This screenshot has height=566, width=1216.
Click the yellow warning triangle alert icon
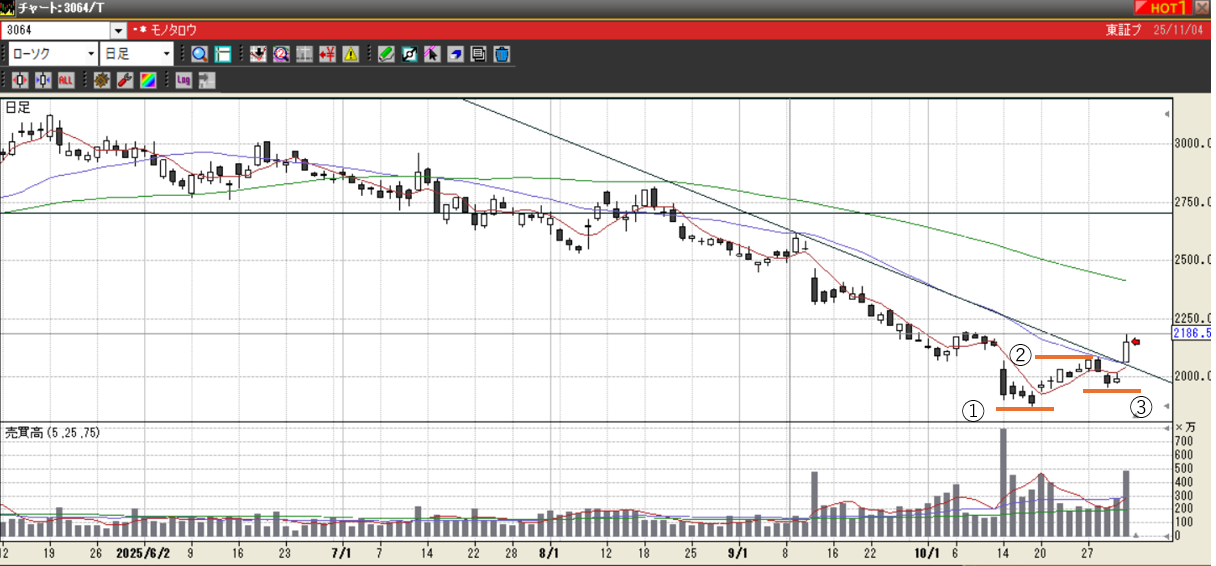350,54
